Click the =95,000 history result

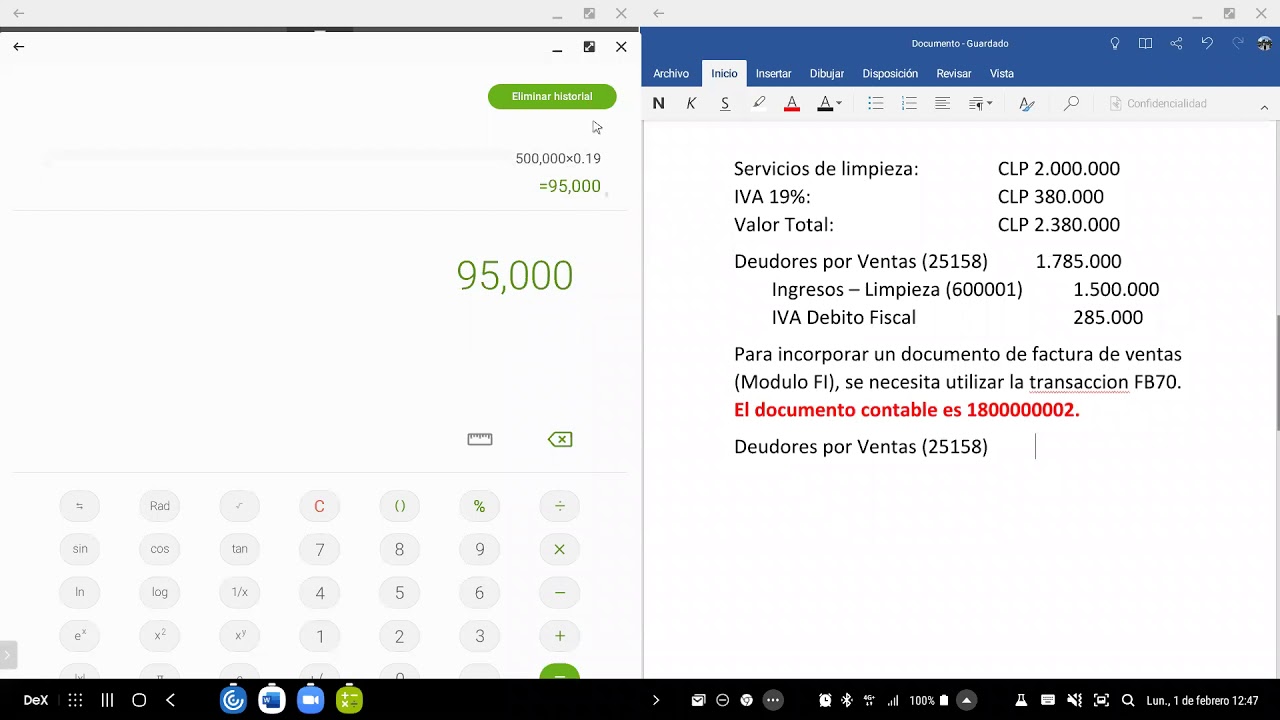tap(570, 186)
